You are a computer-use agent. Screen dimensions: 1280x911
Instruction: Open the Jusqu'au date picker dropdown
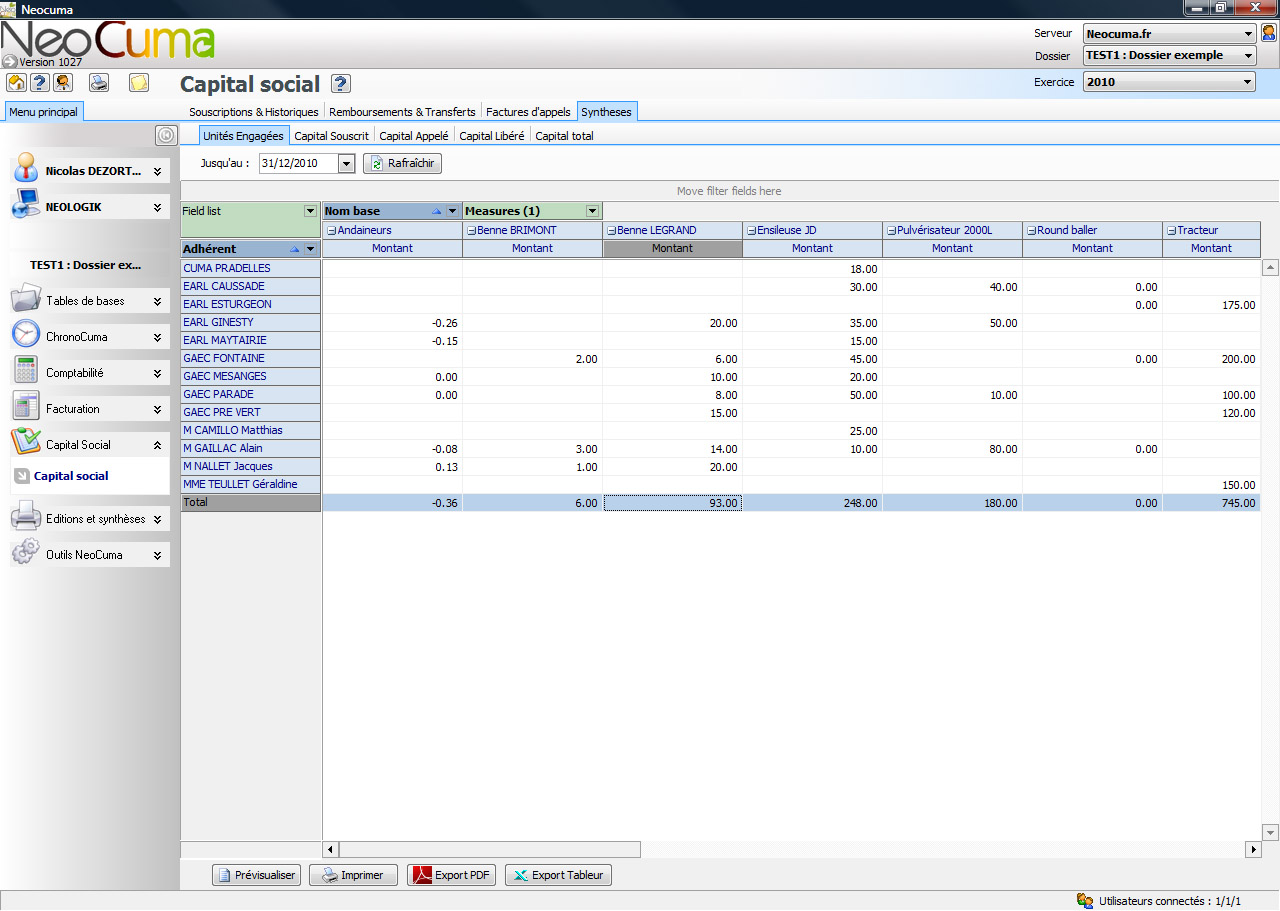click(x=346, y=163)
